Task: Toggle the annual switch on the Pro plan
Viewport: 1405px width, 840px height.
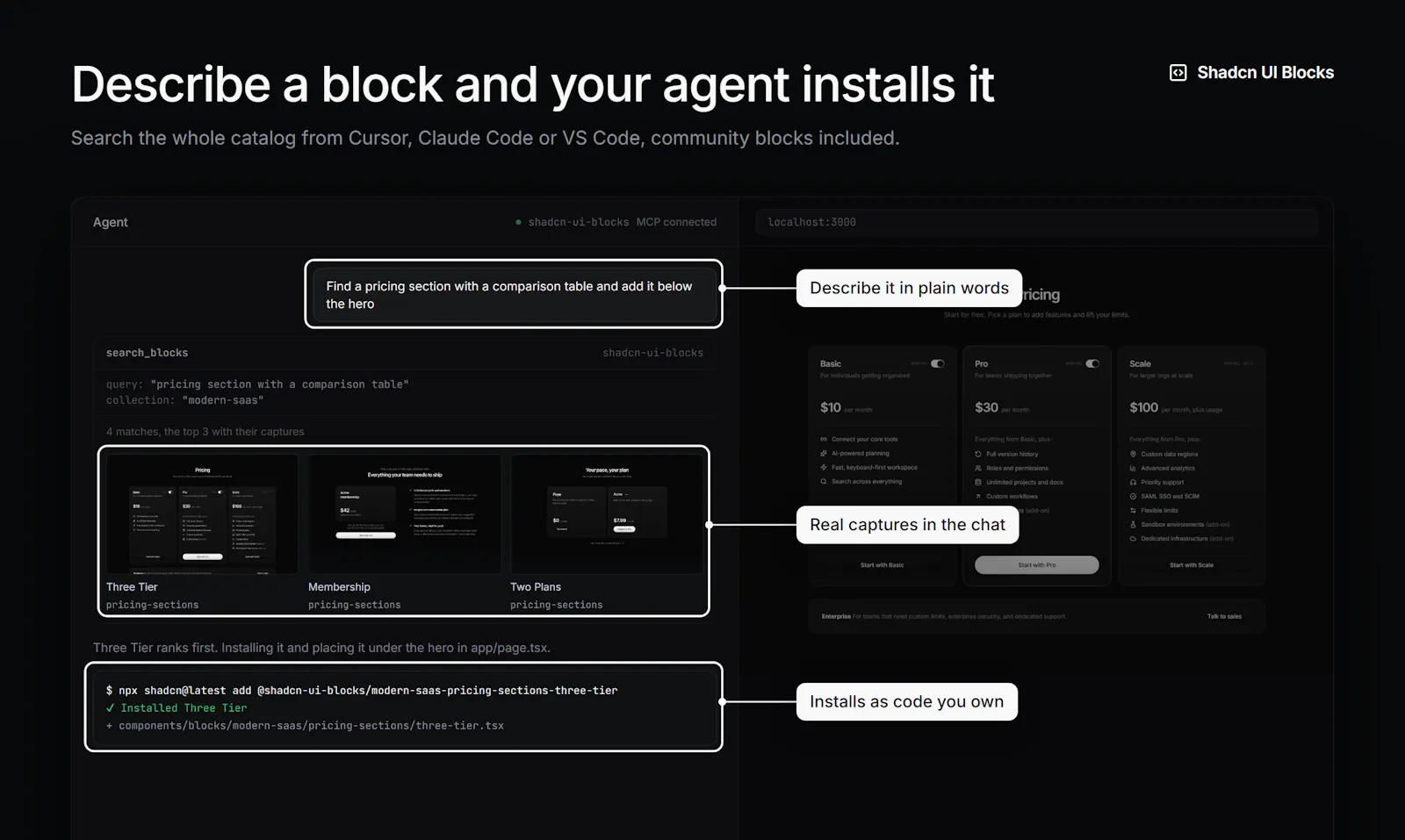Action: [x=1092, y=363]
